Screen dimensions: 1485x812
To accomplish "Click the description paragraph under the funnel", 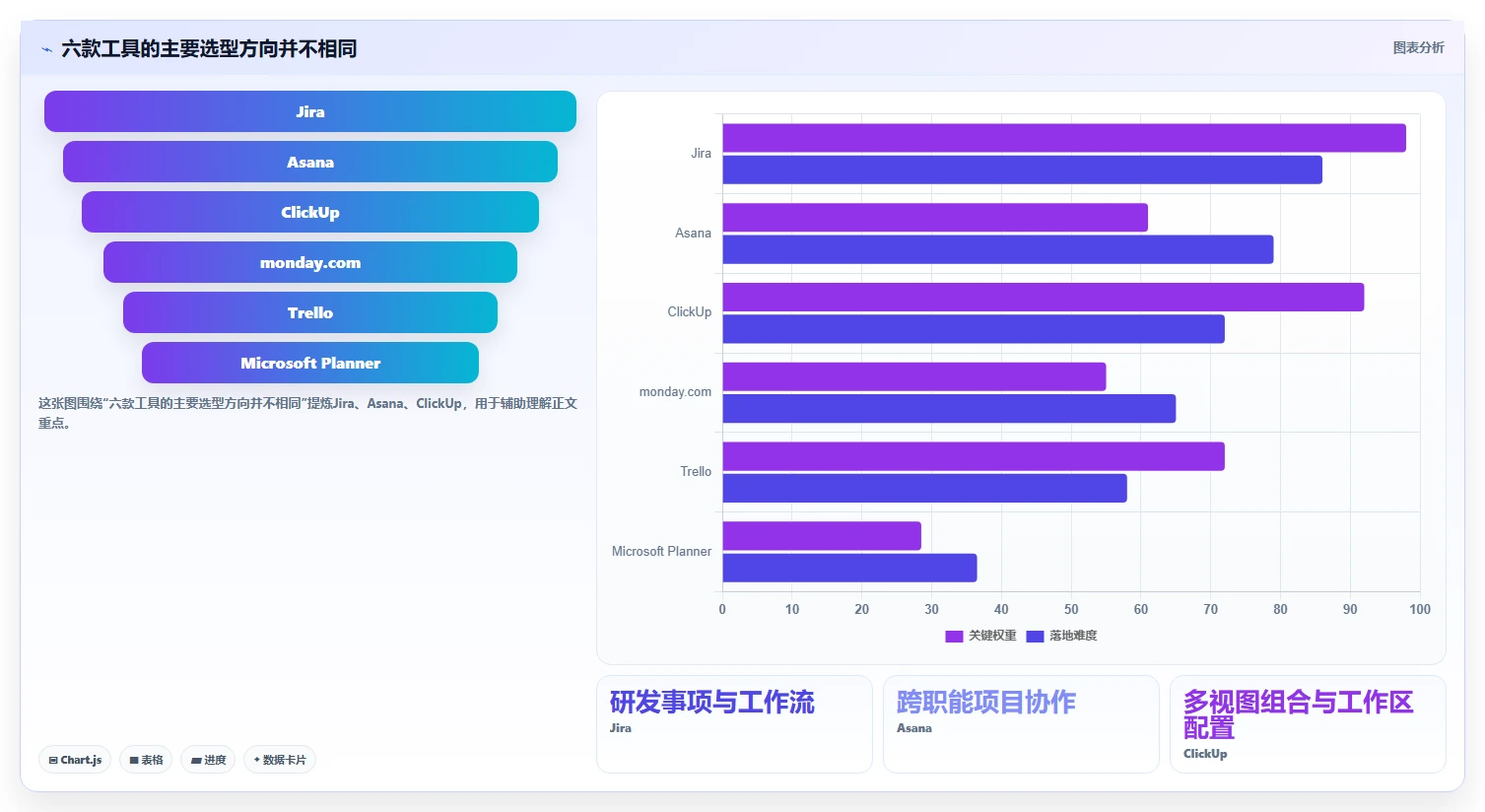I will [307, 413].
